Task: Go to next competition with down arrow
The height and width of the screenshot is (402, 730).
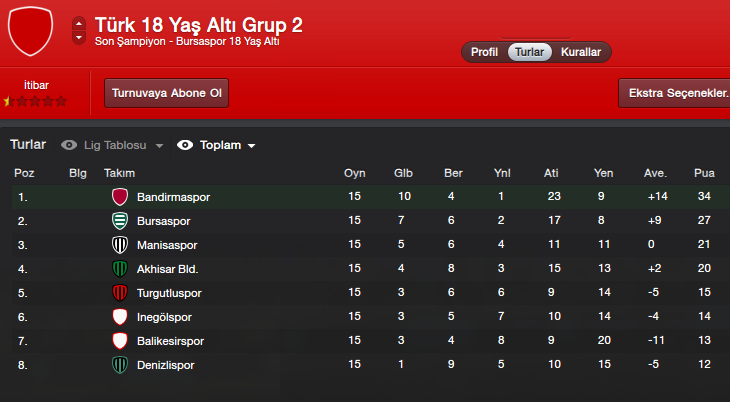Action: click(x=79, y=38)
